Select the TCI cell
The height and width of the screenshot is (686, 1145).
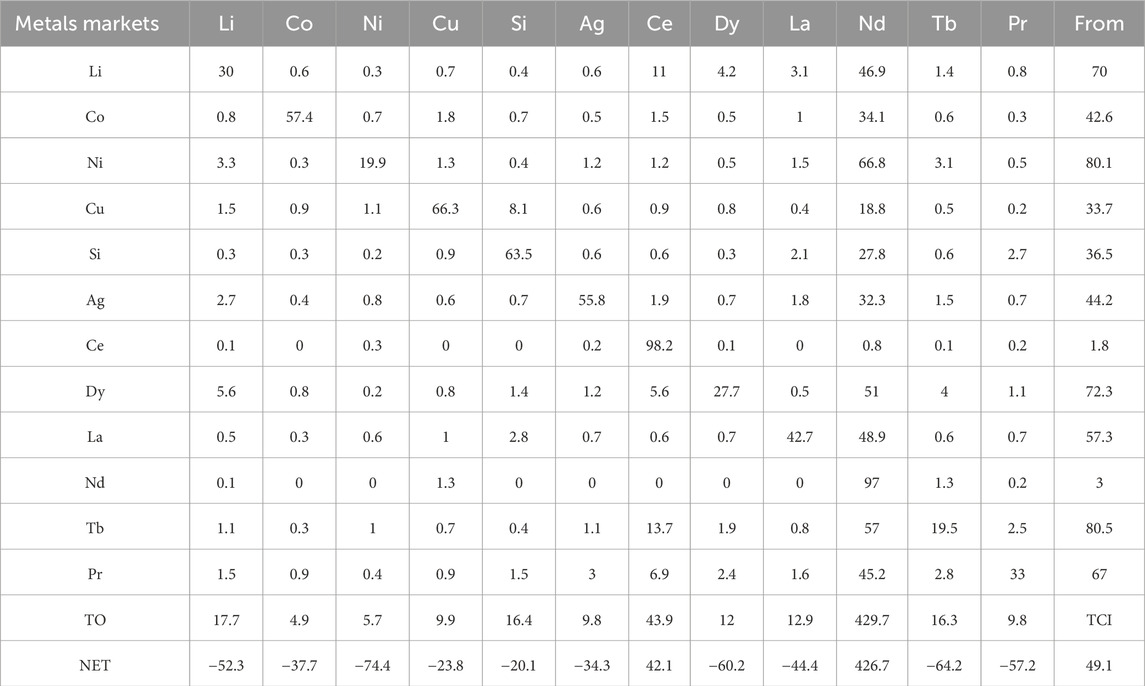1098,620
